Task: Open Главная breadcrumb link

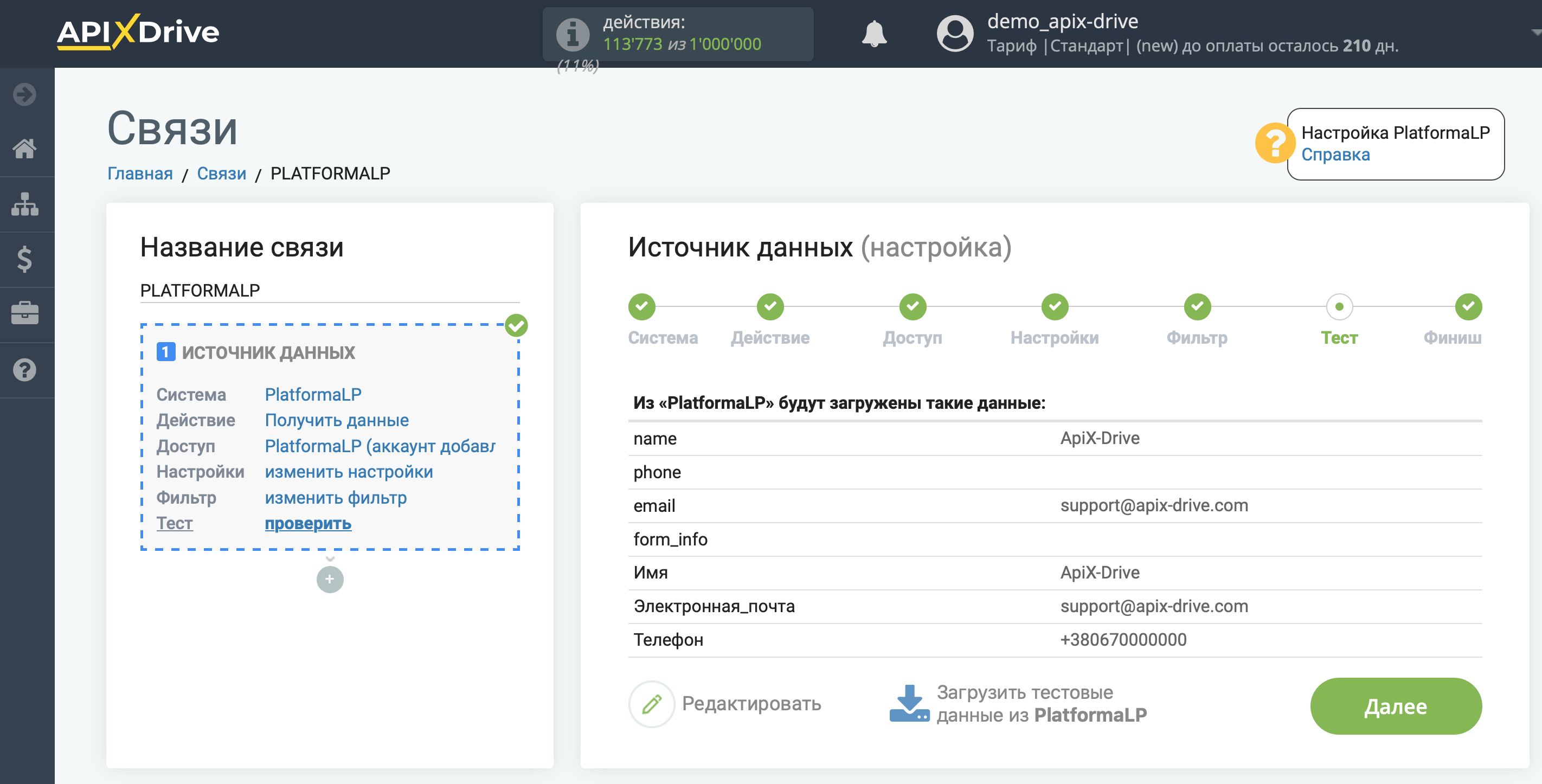Action: pos(140,173)
